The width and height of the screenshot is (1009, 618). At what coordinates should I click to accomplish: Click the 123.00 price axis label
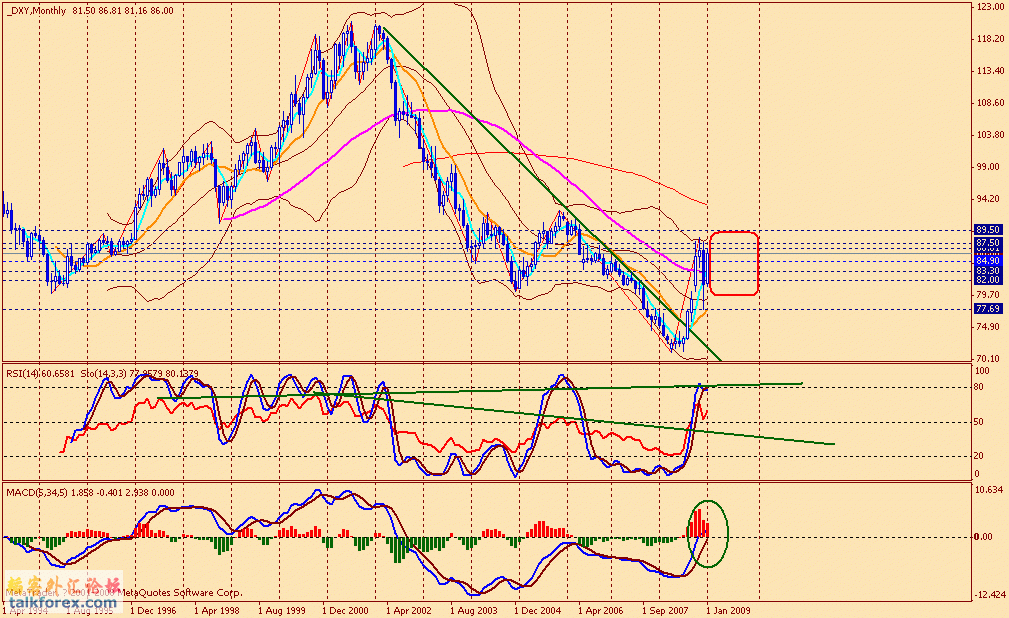(990, 6)
